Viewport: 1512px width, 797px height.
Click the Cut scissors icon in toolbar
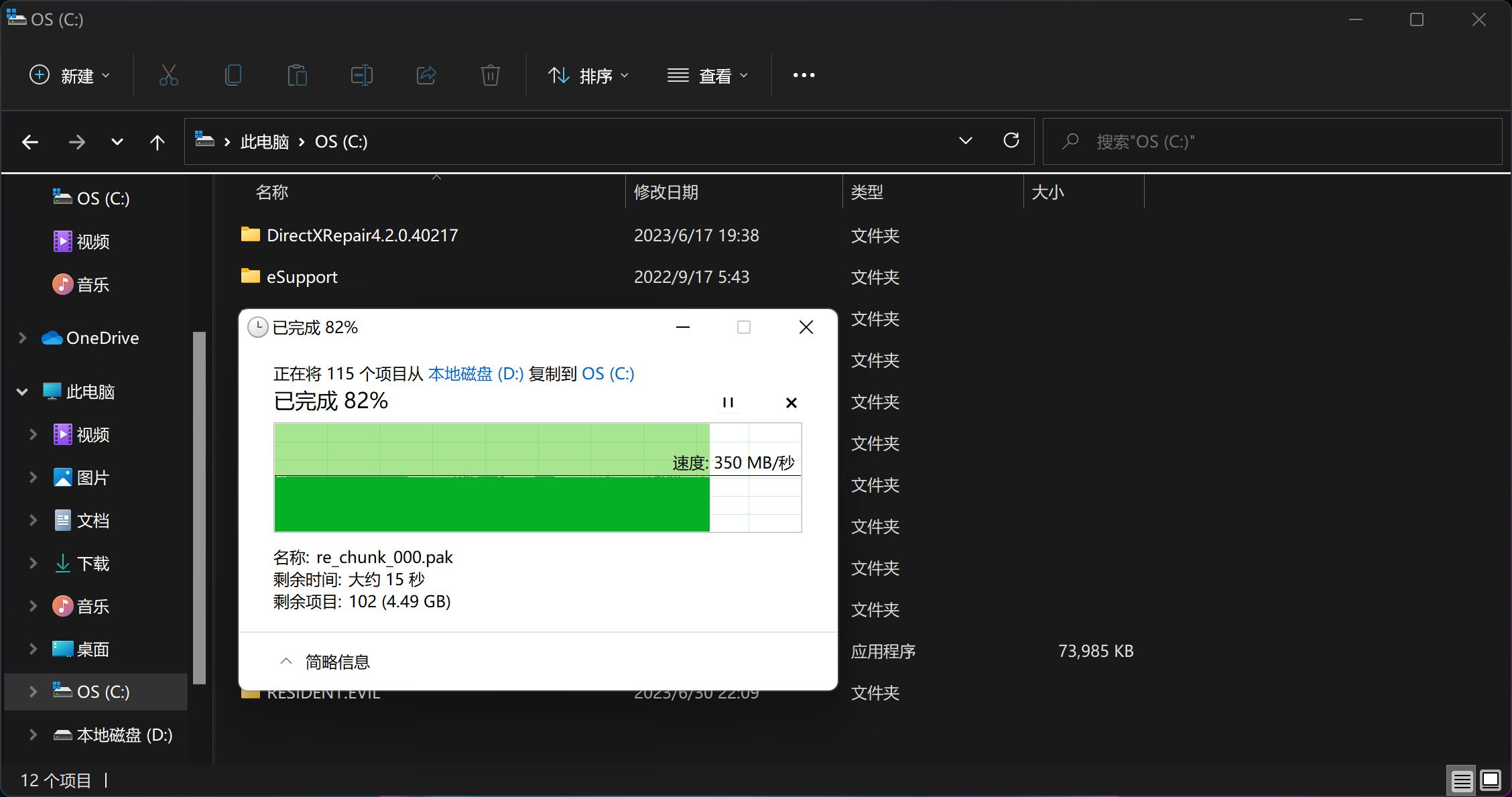[169, 75]
